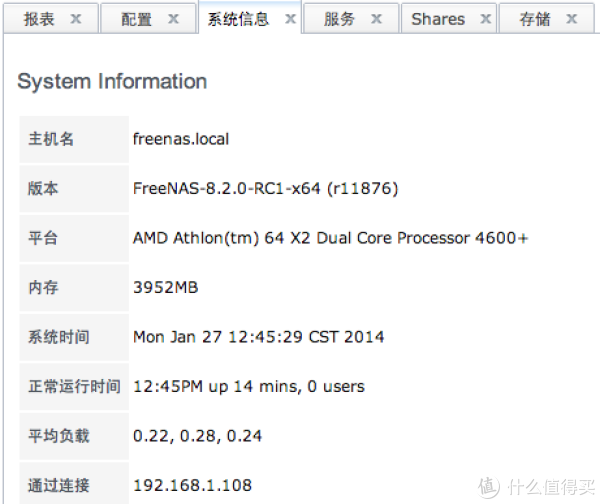
Task: Switch to the 服务 tab
Action: 340,19
